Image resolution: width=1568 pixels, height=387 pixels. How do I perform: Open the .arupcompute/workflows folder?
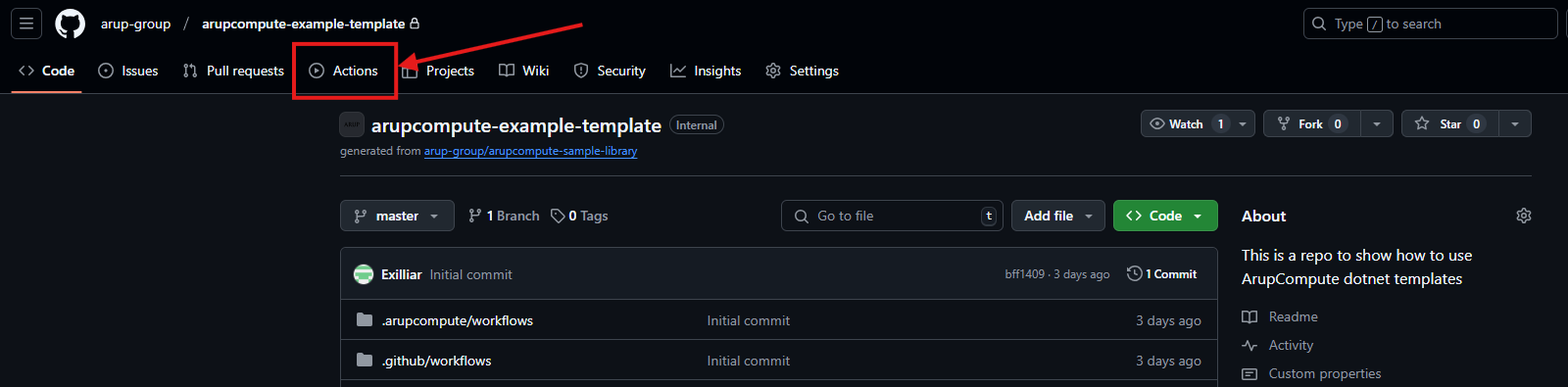click(458, 320)
